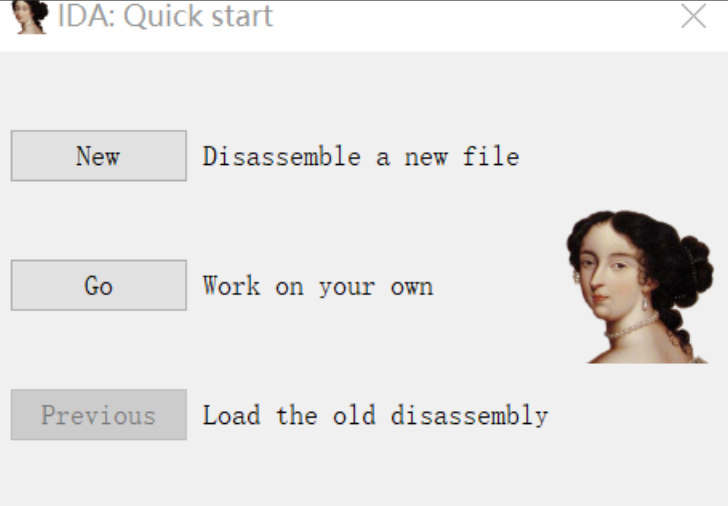
Task: Dismiss the dialog with the X
Action: point(693,16)
